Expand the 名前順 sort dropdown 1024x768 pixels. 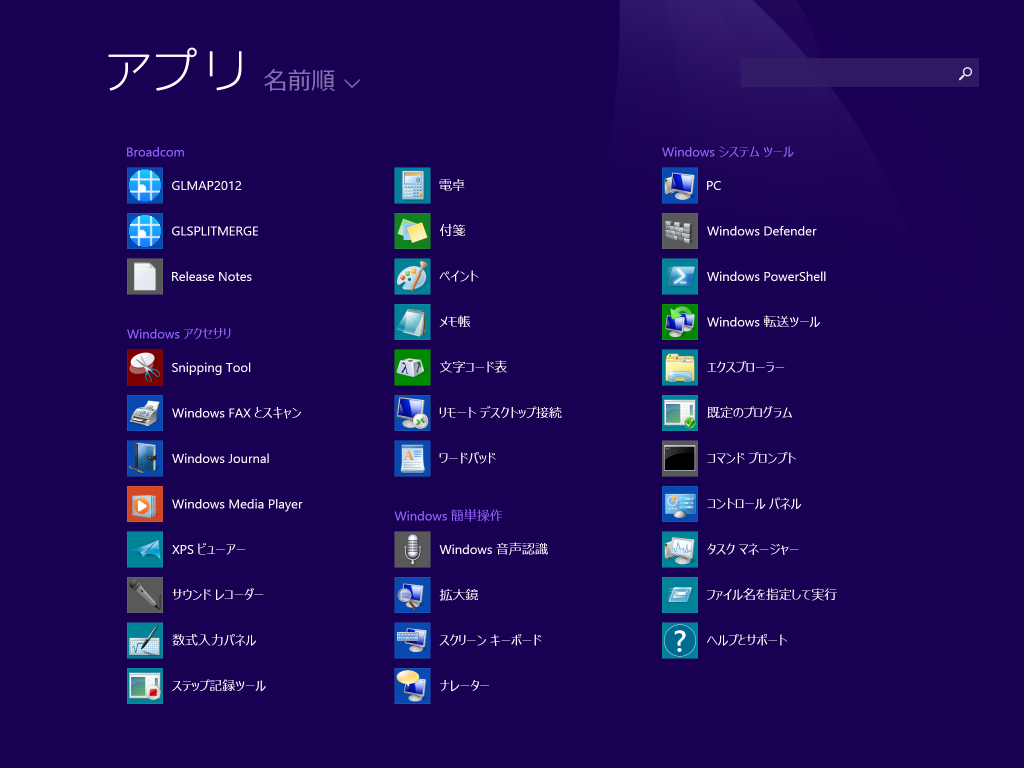pyautogui.click(x=312, y=81)
